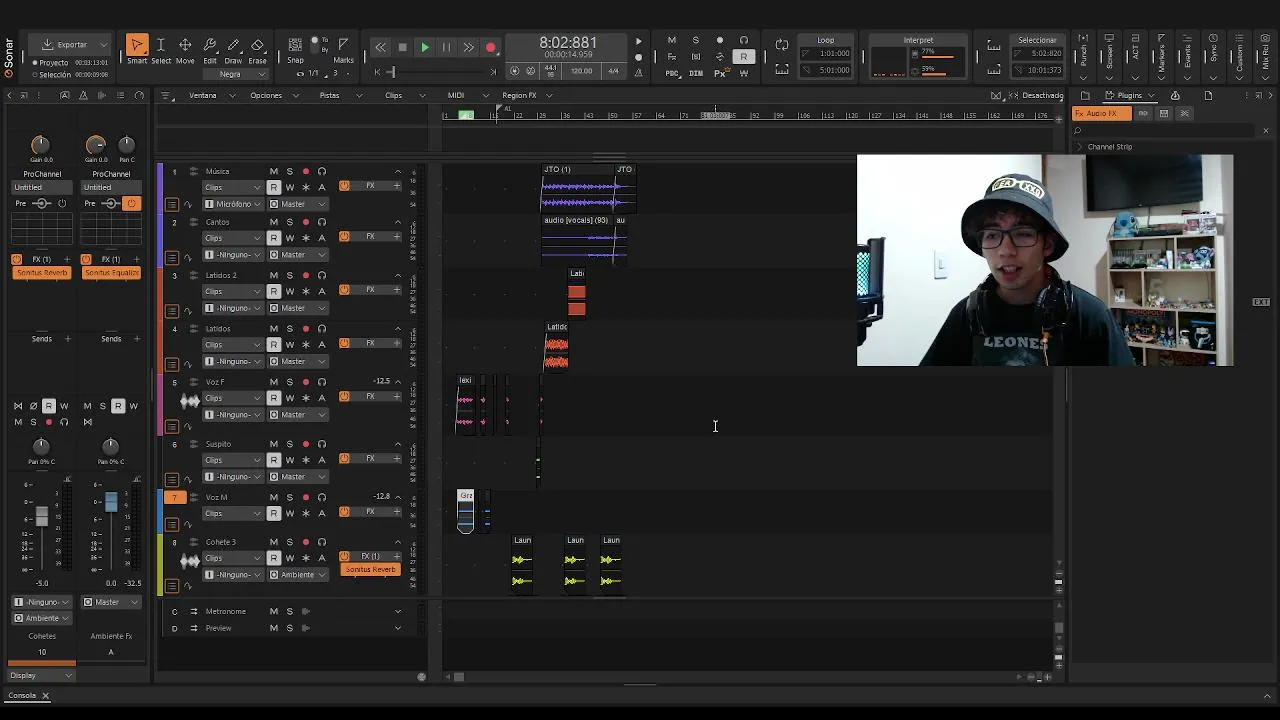Arm the Latidos 2 track for recording

point(305,275)
